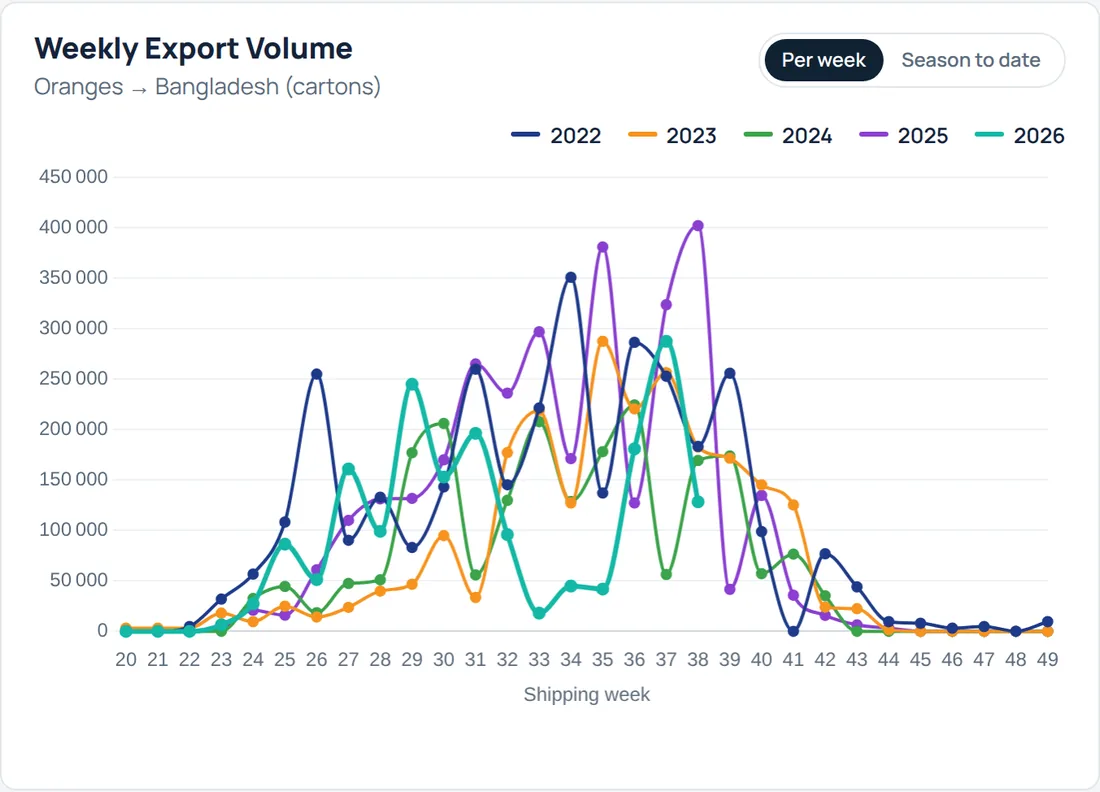Switch to the Per week view

coord(824,60)
